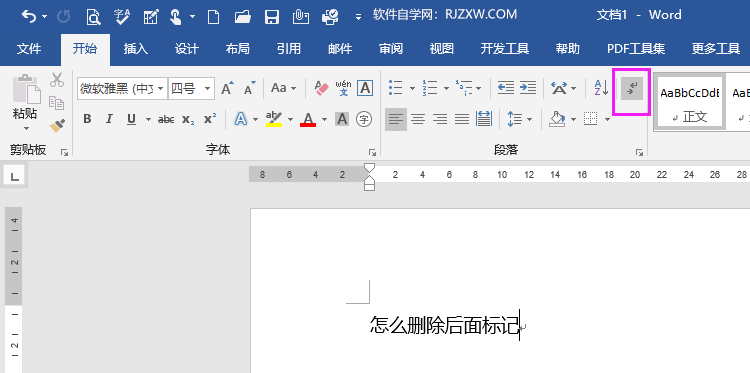Increase indent icon
The height and width of the screenshot is (373, 750).
tap(528, 88)
